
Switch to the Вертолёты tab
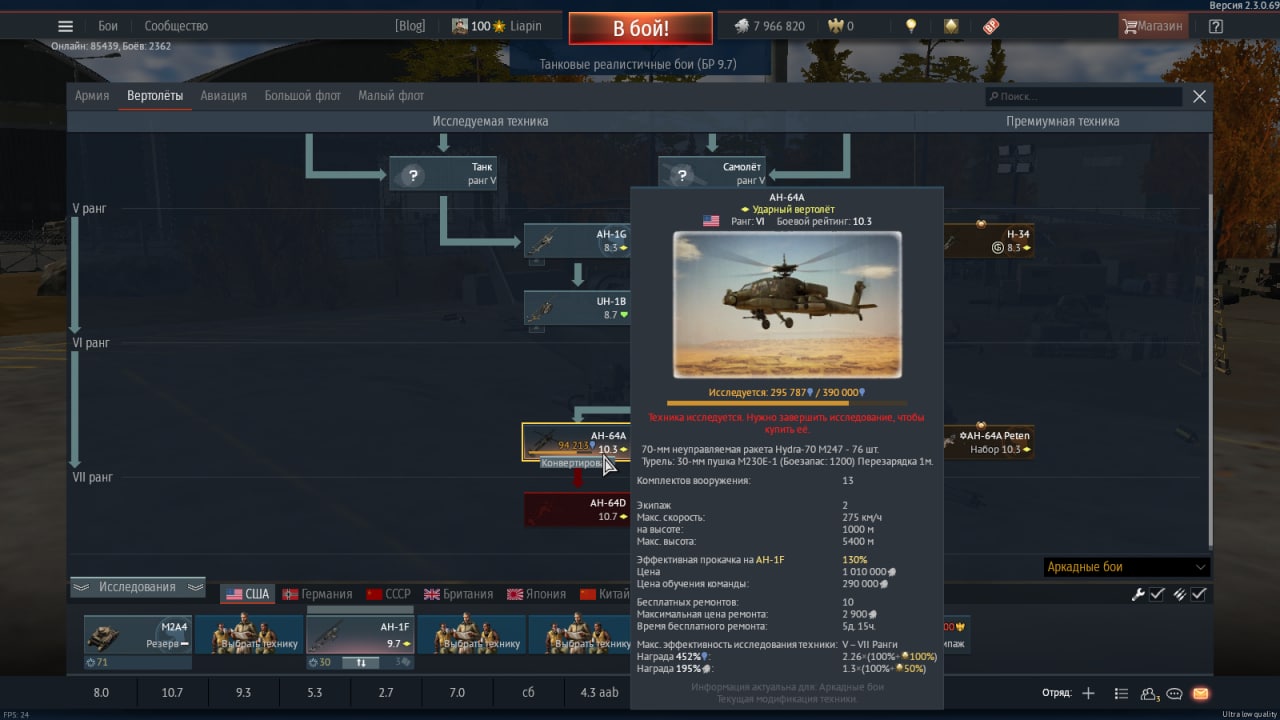pyautogui.click(x=155, y=96)
